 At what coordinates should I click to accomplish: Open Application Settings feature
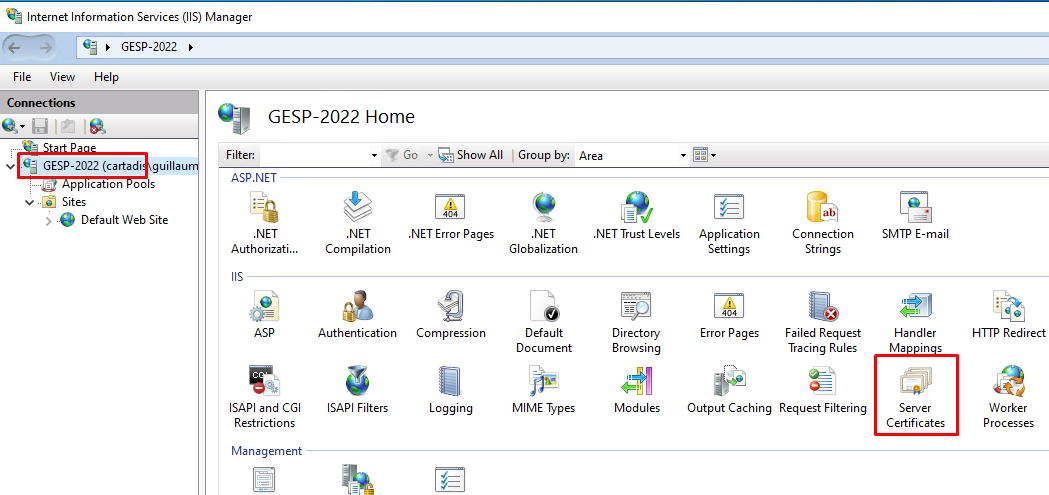[x=729, y=224]
